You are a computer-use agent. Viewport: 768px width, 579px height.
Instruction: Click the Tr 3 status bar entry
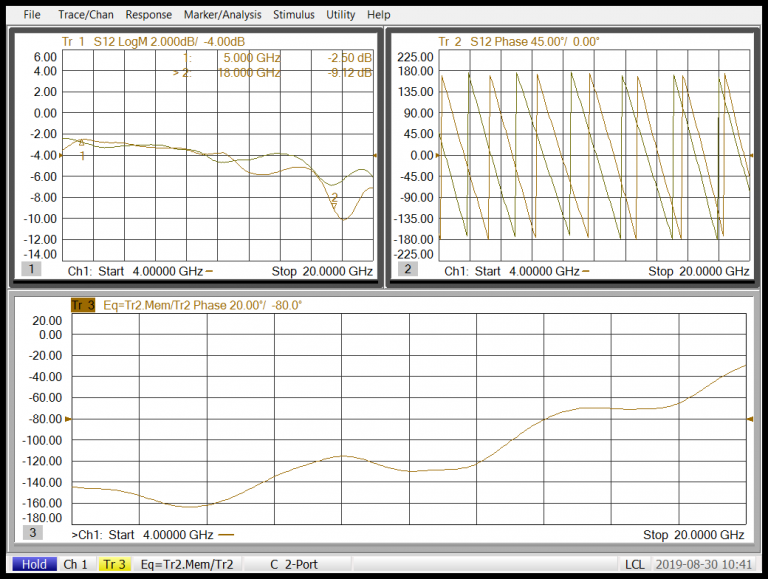pyautogui.click(x=115, y=564)
